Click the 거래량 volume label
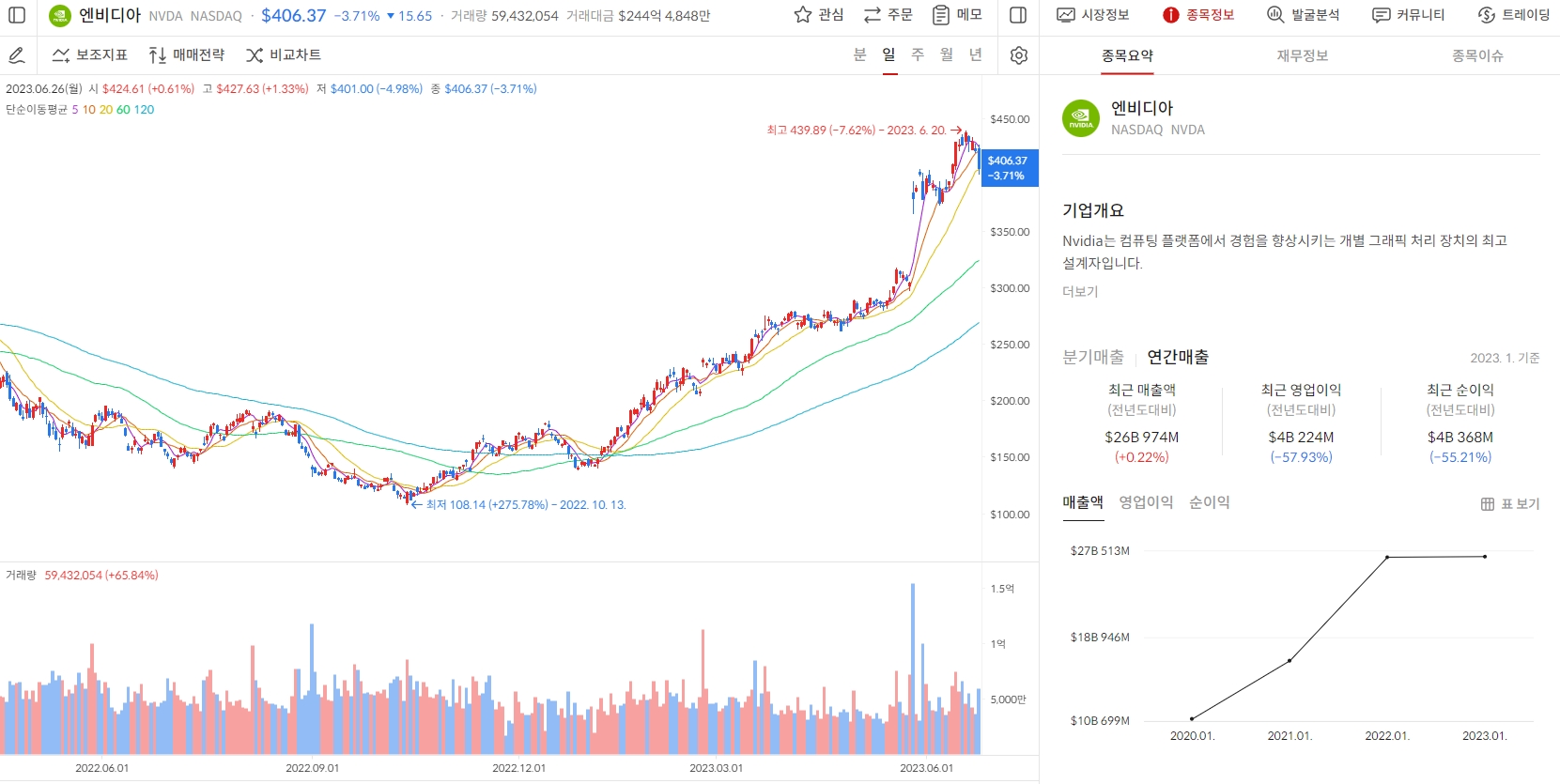The image size is (1560, 784). tap(21, 576)
